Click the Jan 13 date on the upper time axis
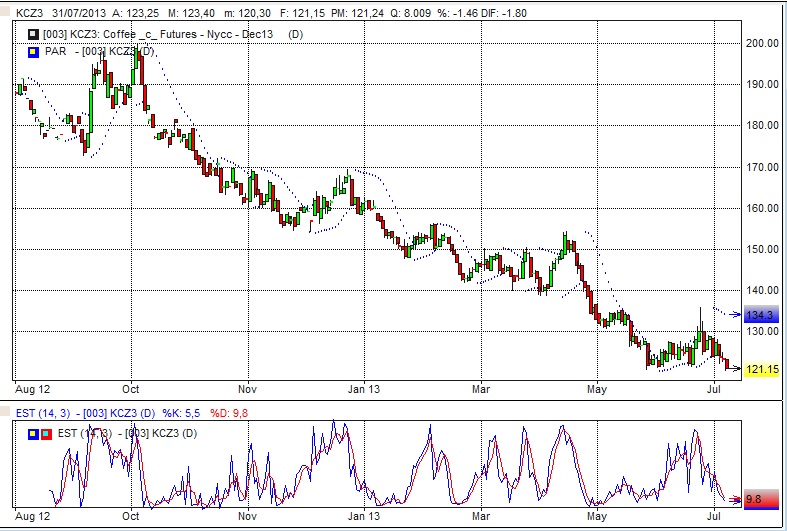Viewport: 787px width, 531px height. [369, 388]
